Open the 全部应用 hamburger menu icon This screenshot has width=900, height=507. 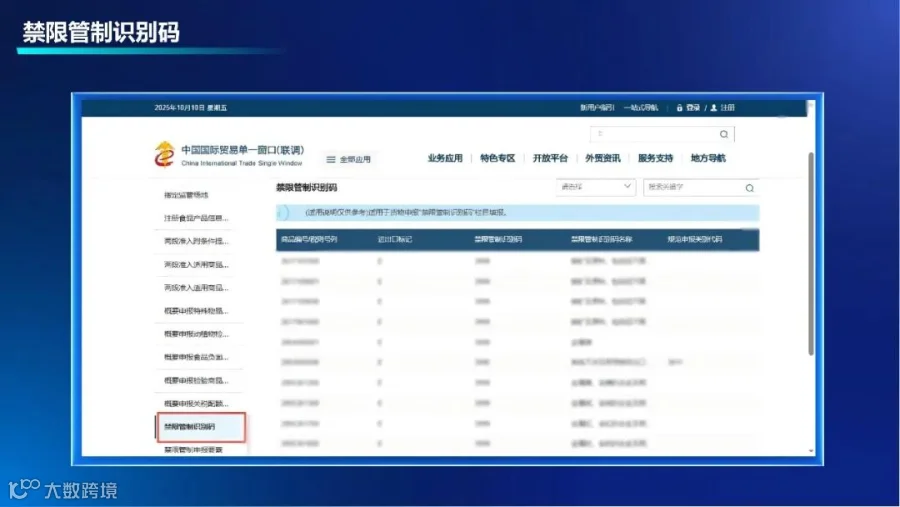(331, 159)
